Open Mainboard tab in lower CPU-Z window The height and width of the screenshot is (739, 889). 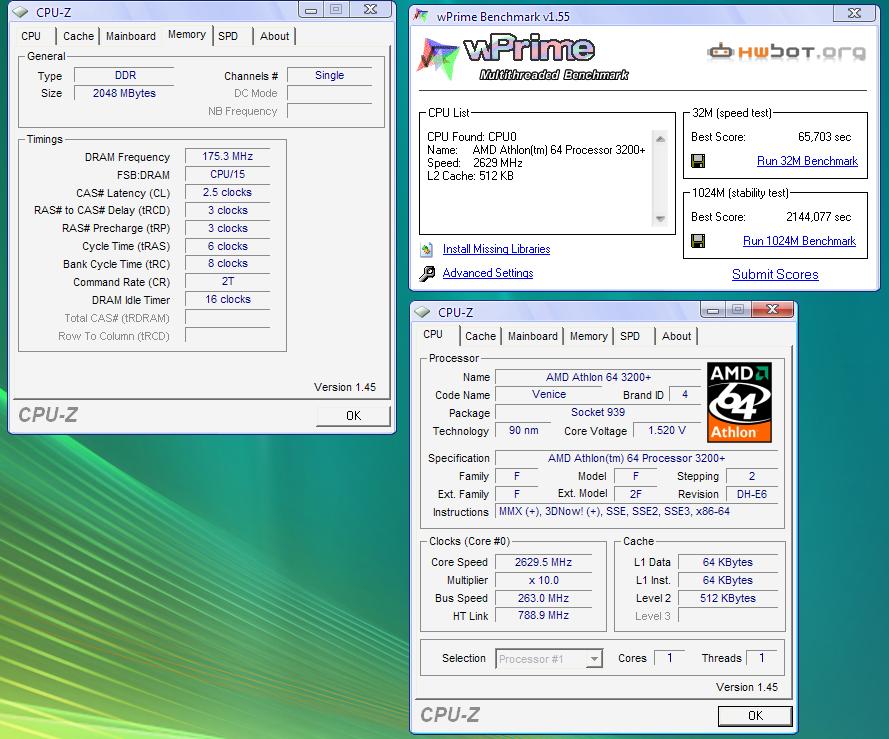point(532,336)
